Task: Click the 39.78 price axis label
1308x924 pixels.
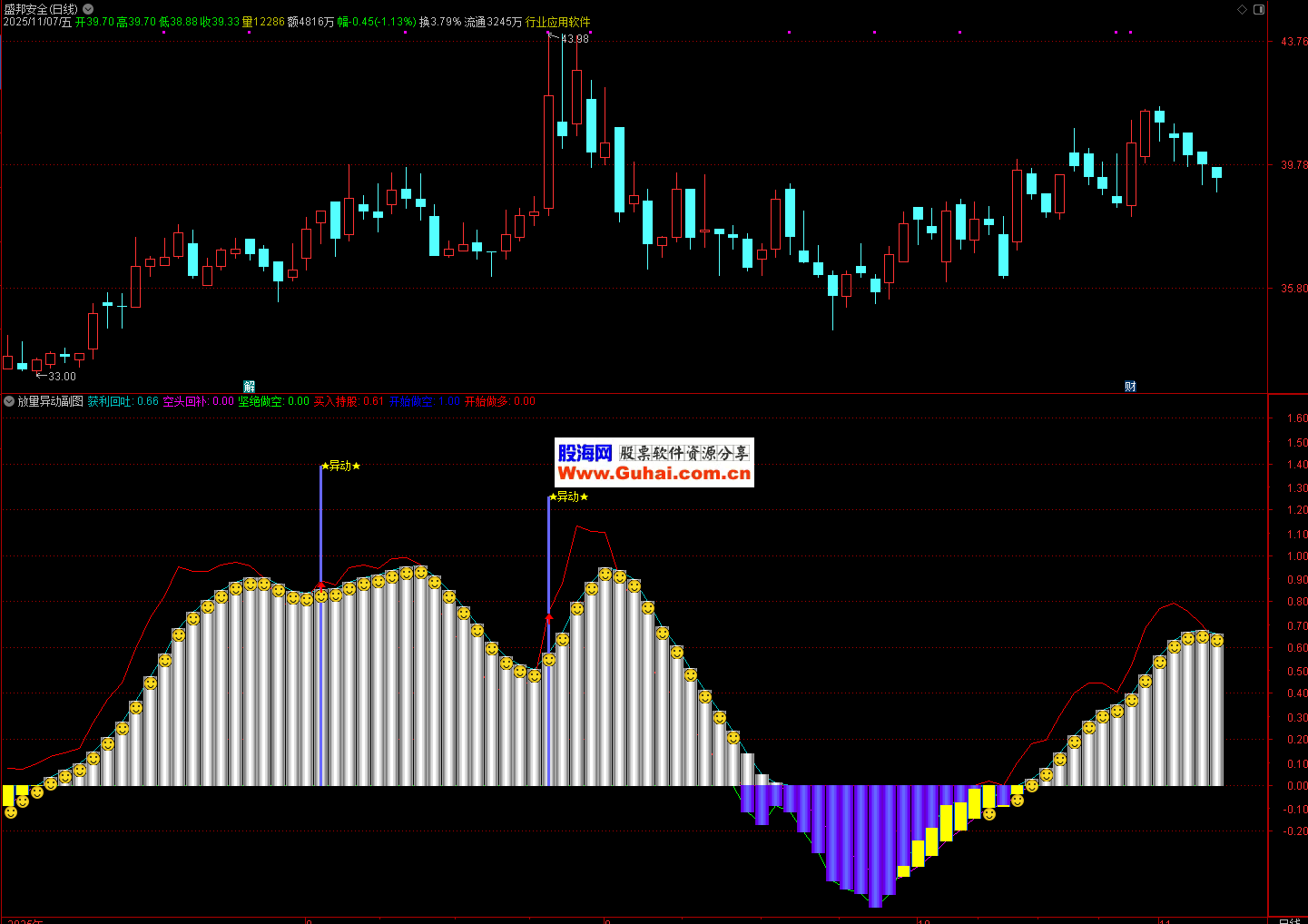Action: pos(1293,165)
